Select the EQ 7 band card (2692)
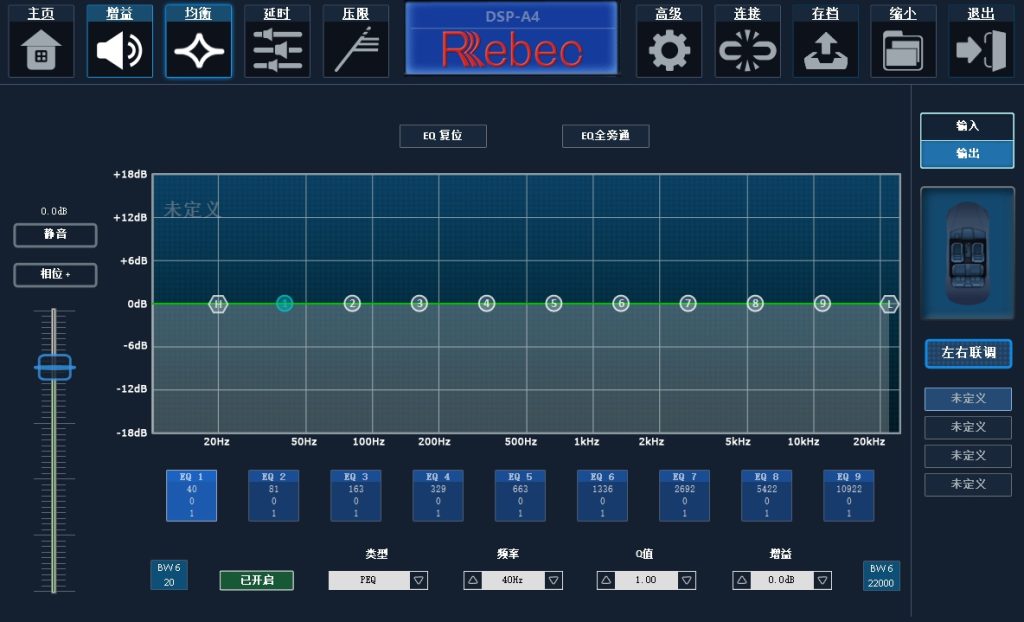Image resolution: width=1024 pixels, height=622 pixels. 684,495
